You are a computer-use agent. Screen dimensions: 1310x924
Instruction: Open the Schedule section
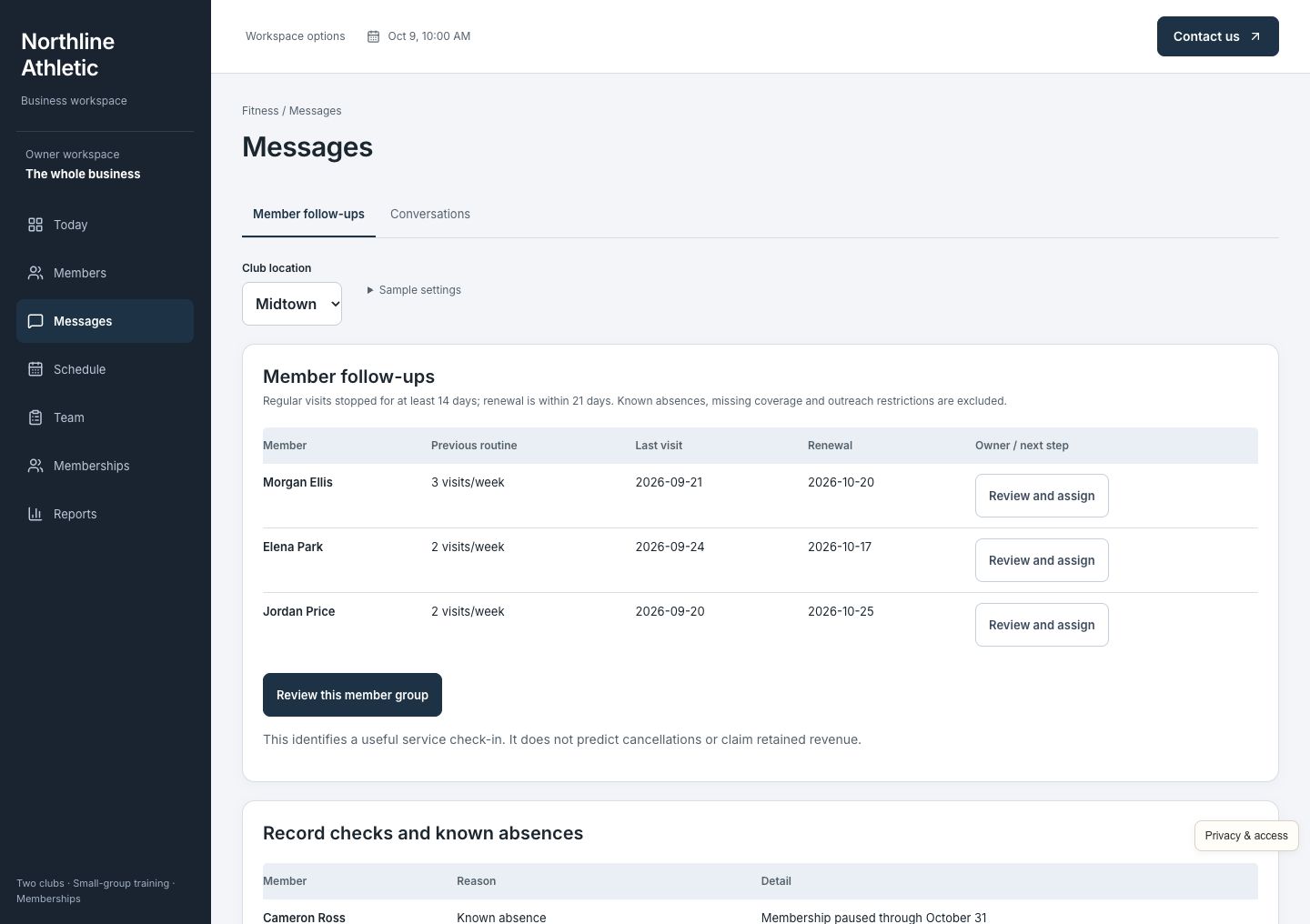pos(105,369)
